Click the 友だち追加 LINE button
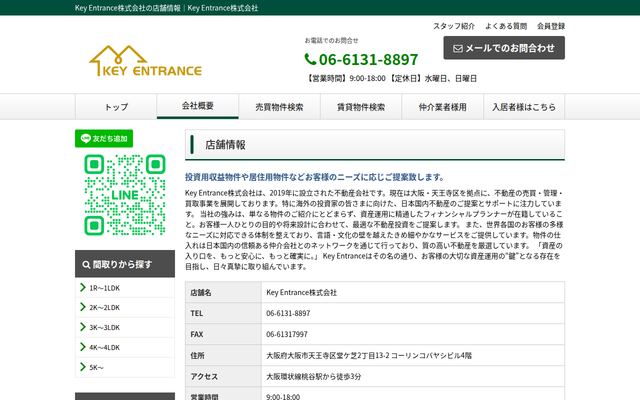This screenshot has height=400, width=640. 104,138
